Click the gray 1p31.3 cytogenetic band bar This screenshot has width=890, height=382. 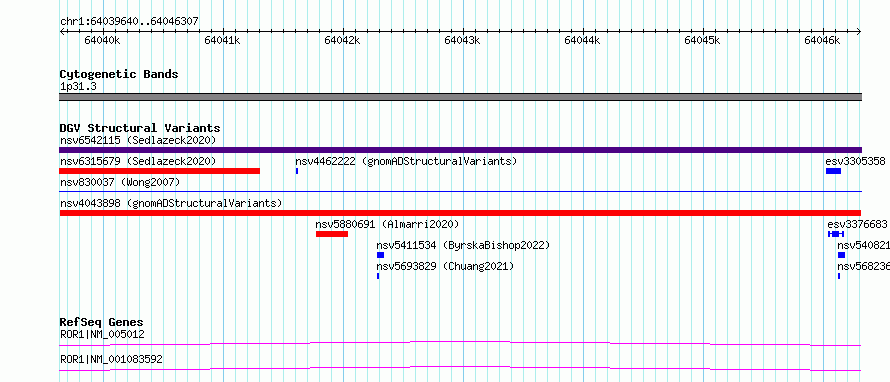coord(460,97)
